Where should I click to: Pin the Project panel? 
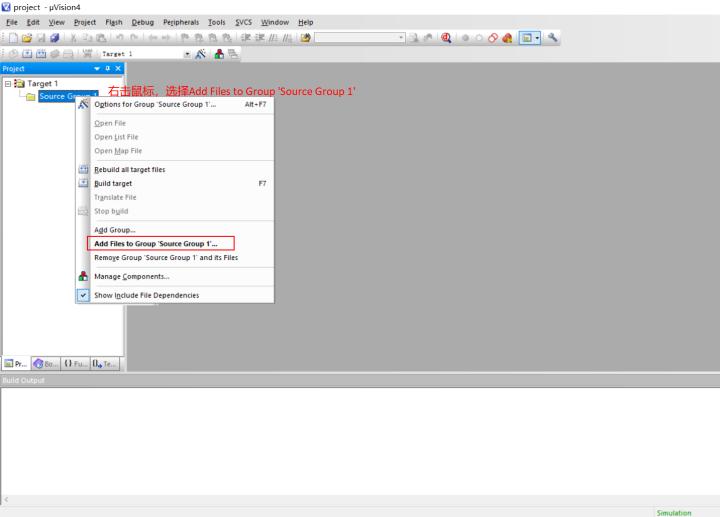[108, 68]
